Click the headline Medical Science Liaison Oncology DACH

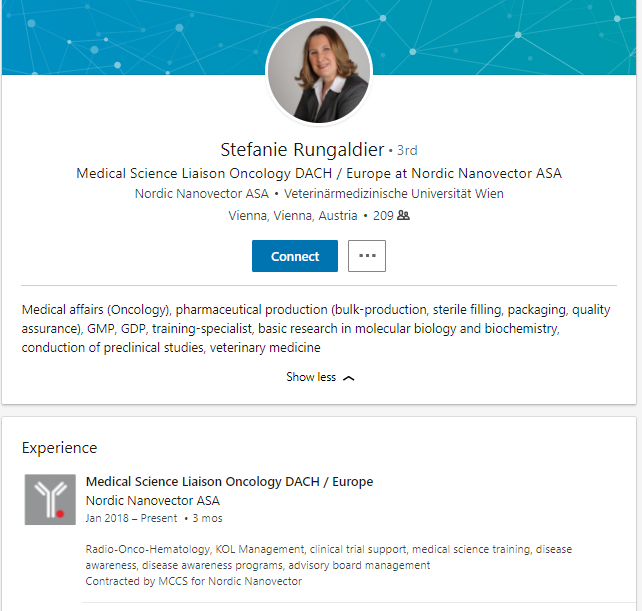point(319,173)
